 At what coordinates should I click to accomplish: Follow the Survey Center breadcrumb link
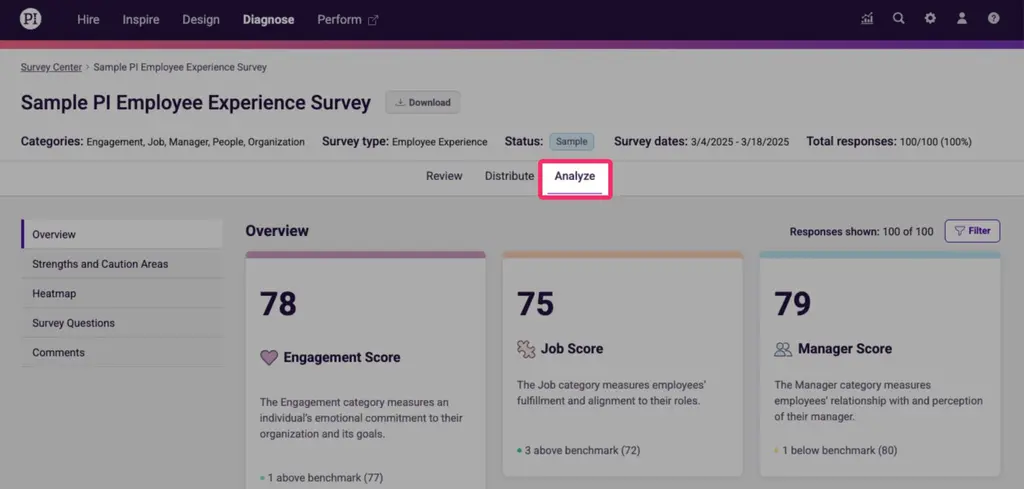point(51,67)
